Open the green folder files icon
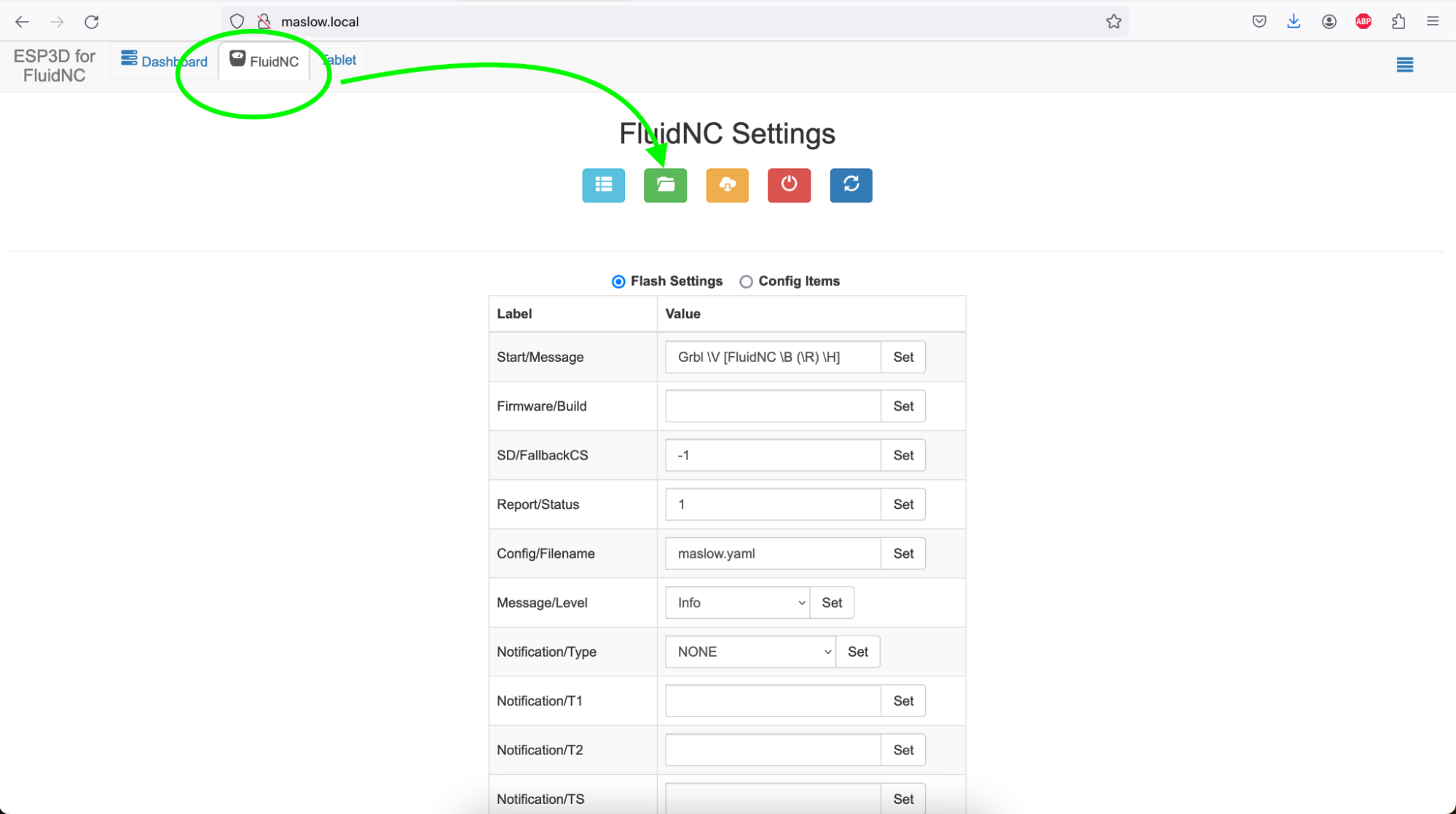This screenshot has height=814, width=1456. tap(665, 185)
